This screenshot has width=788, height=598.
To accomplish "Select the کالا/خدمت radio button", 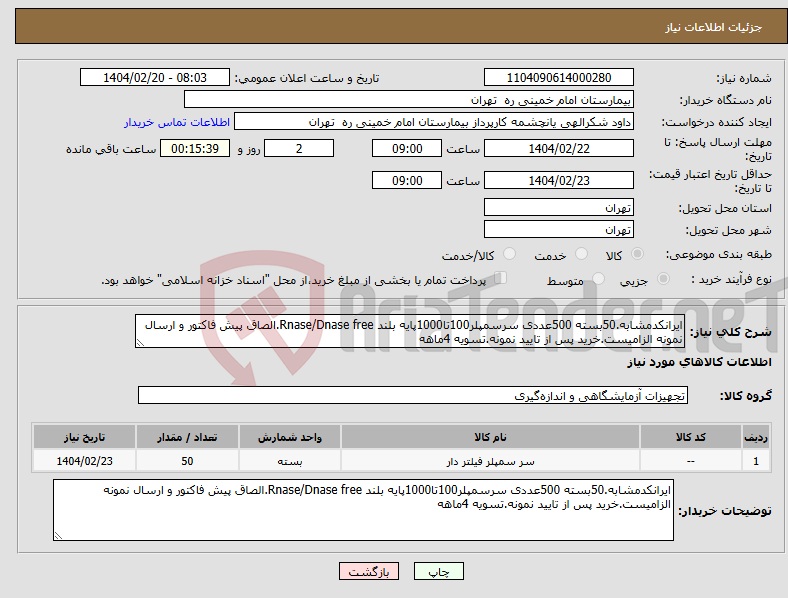I will click(x=510, y=254).
